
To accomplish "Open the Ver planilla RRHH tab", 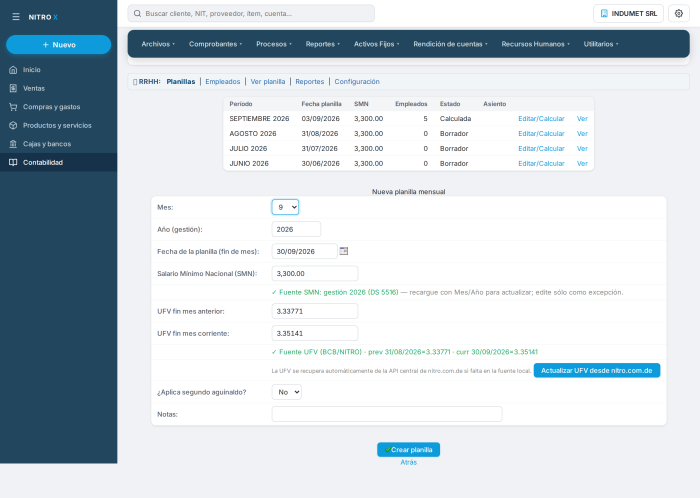I will [x=268, y=82].
